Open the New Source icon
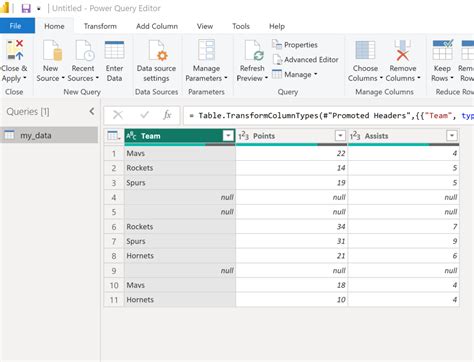This screenshot has height=362, width=474. tap(52, 51)
